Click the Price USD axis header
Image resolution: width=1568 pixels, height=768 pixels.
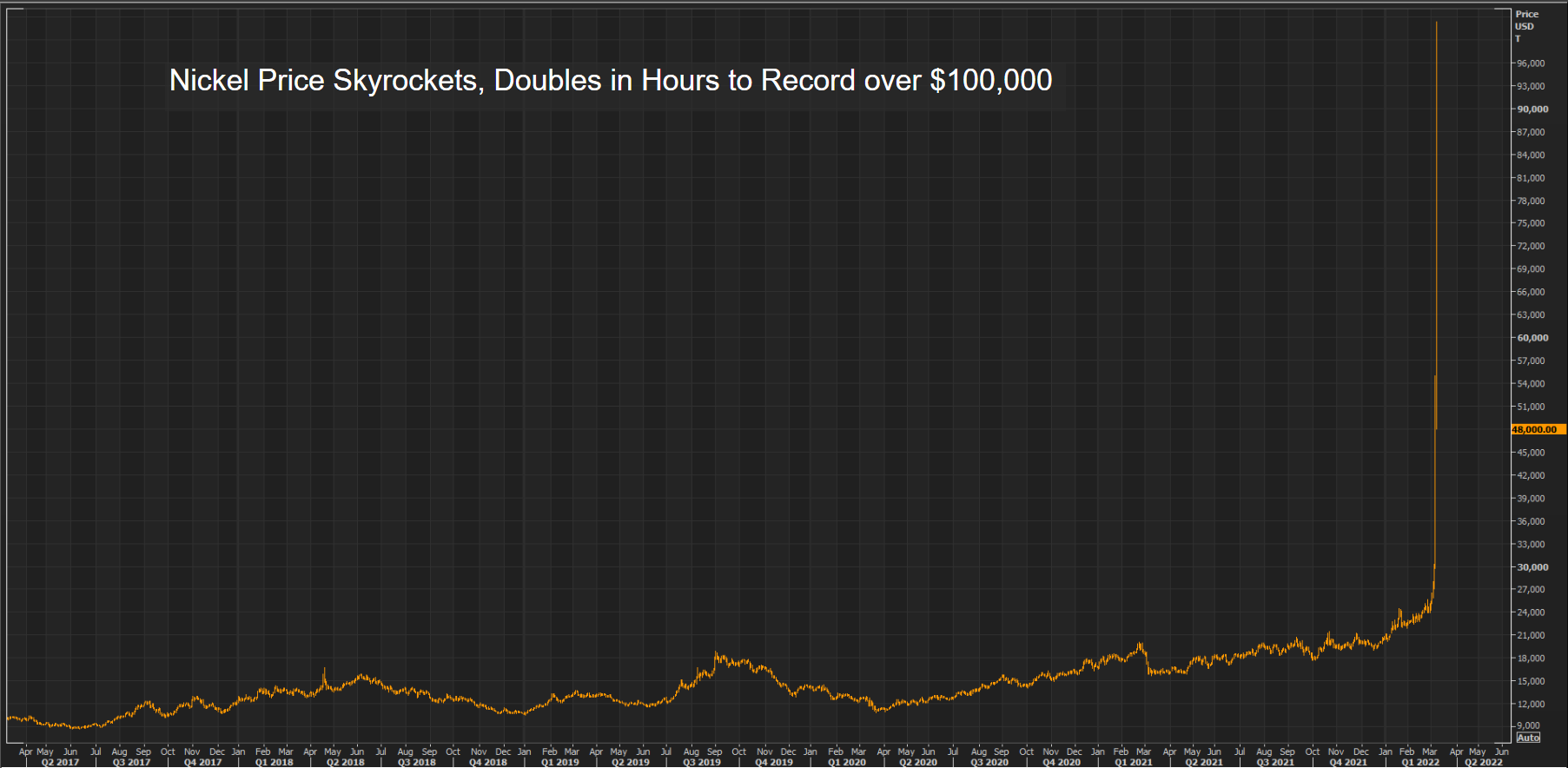1526,20
